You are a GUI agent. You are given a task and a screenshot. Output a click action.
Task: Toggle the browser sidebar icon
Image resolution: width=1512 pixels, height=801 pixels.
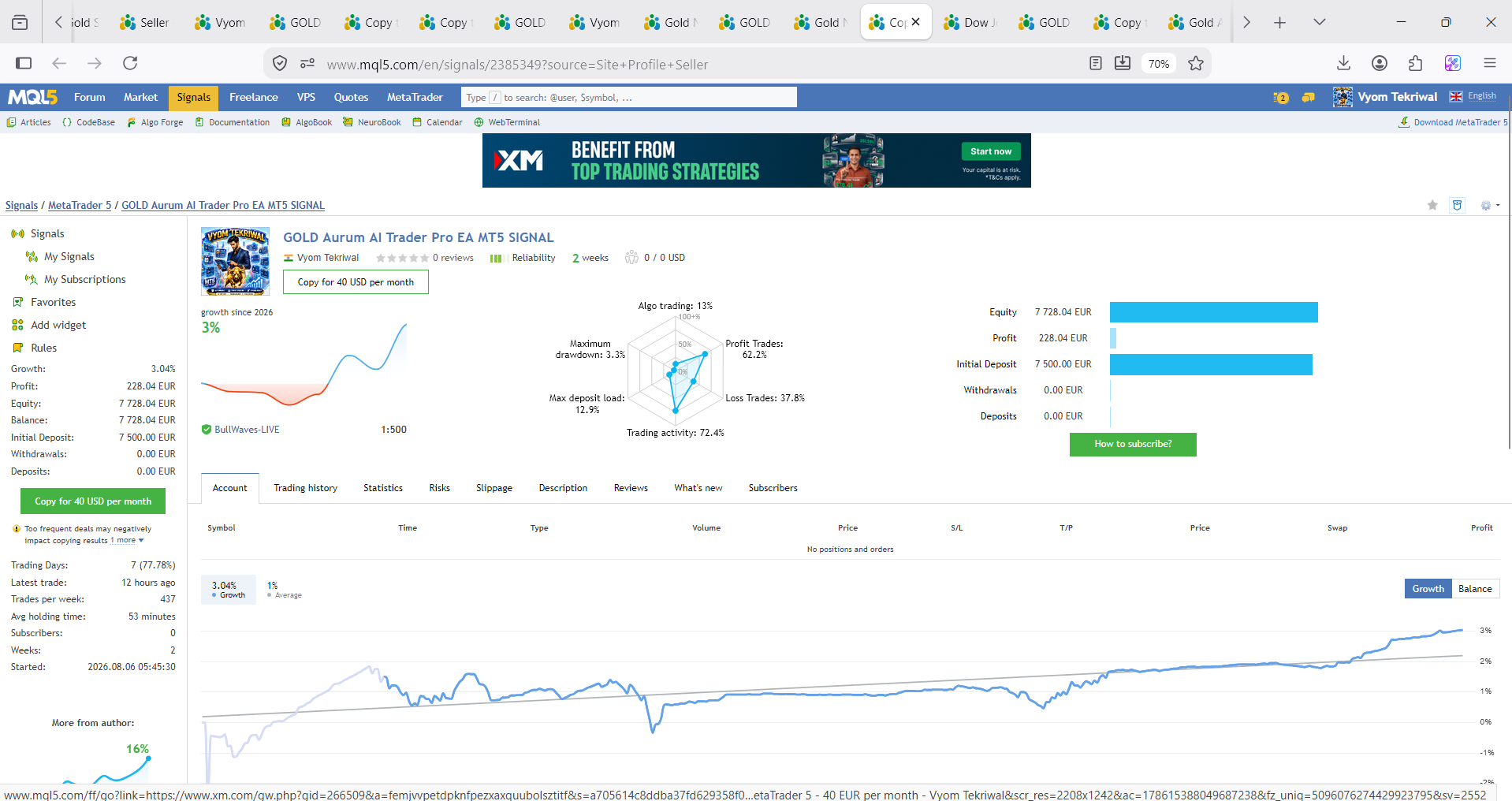pos(24,63)
